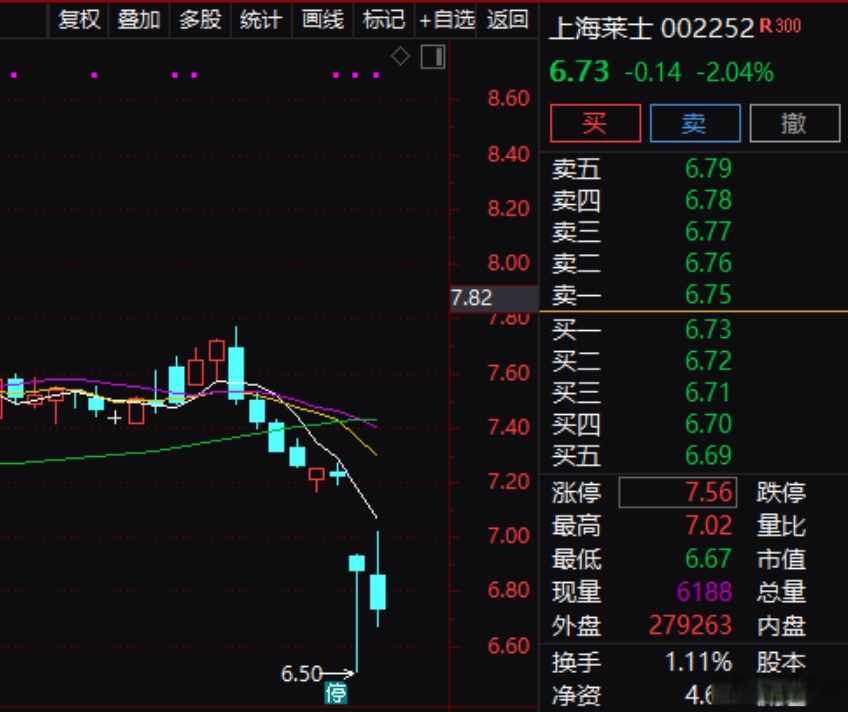Click the 净资 label
Screen dimensions: 848x712
576,695
